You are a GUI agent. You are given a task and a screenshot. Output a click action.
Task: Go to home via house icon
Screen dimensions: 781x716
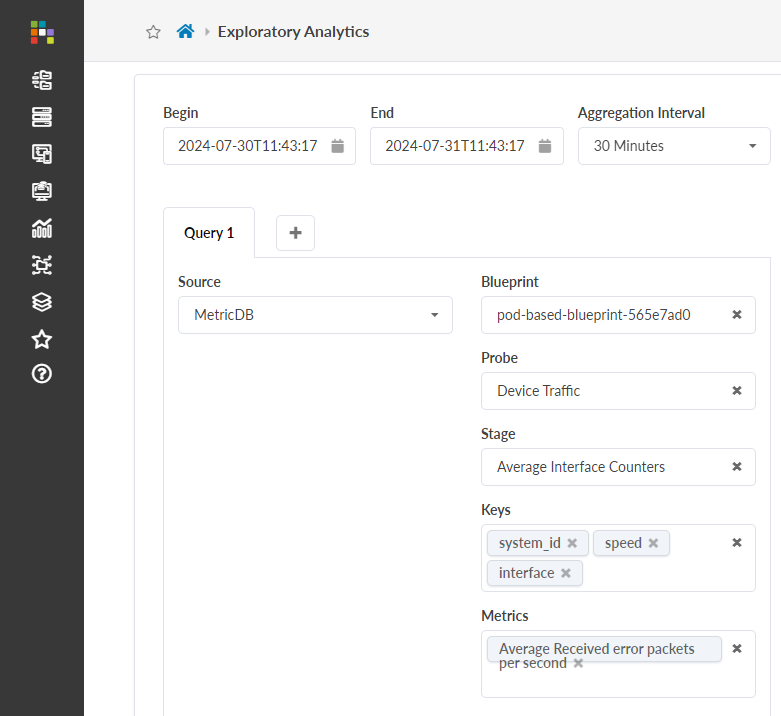[185, 32]
